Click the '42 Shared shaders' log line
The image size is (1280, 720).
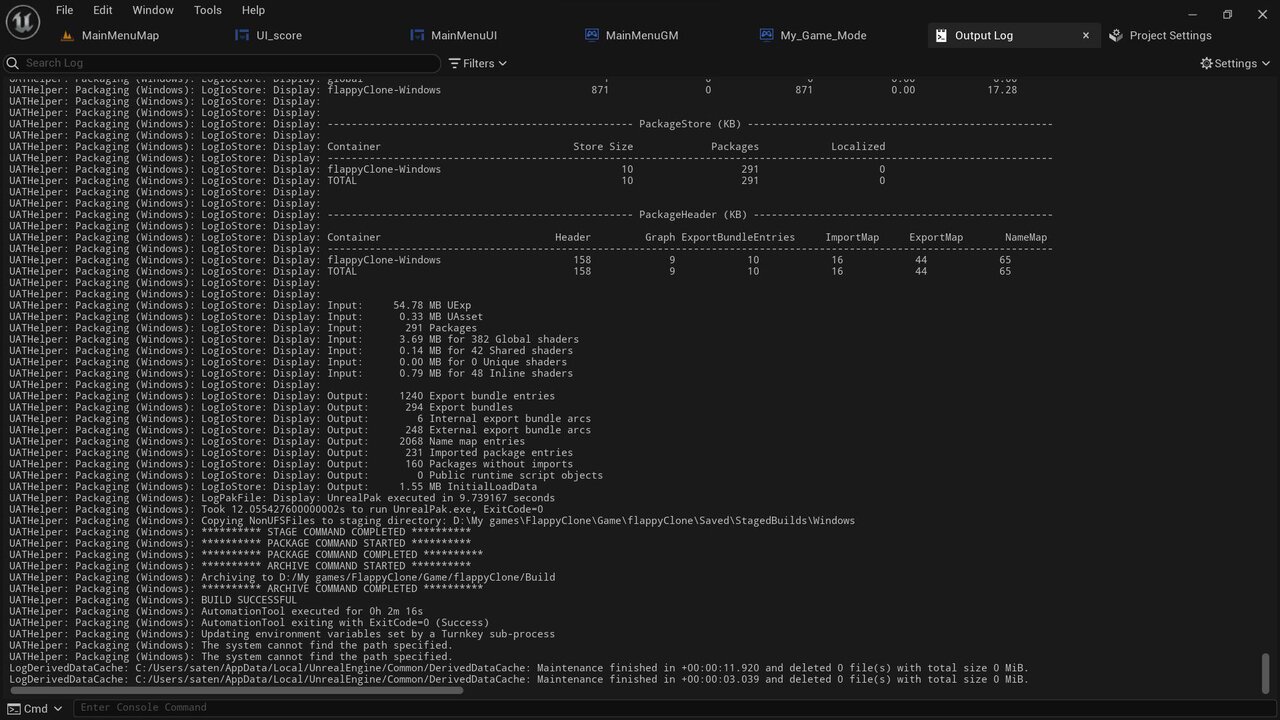(x=291, y=351)
